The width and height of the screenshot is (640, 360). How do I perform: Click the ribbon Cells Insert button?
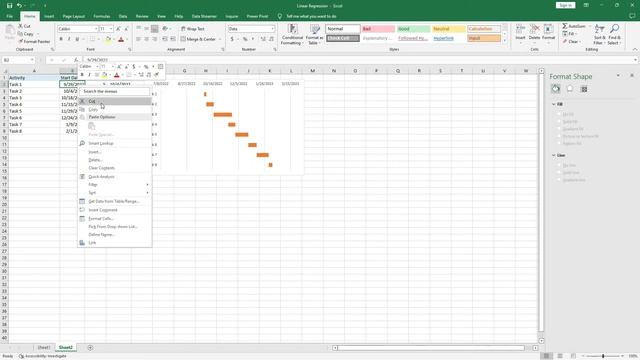click(520, 33)
